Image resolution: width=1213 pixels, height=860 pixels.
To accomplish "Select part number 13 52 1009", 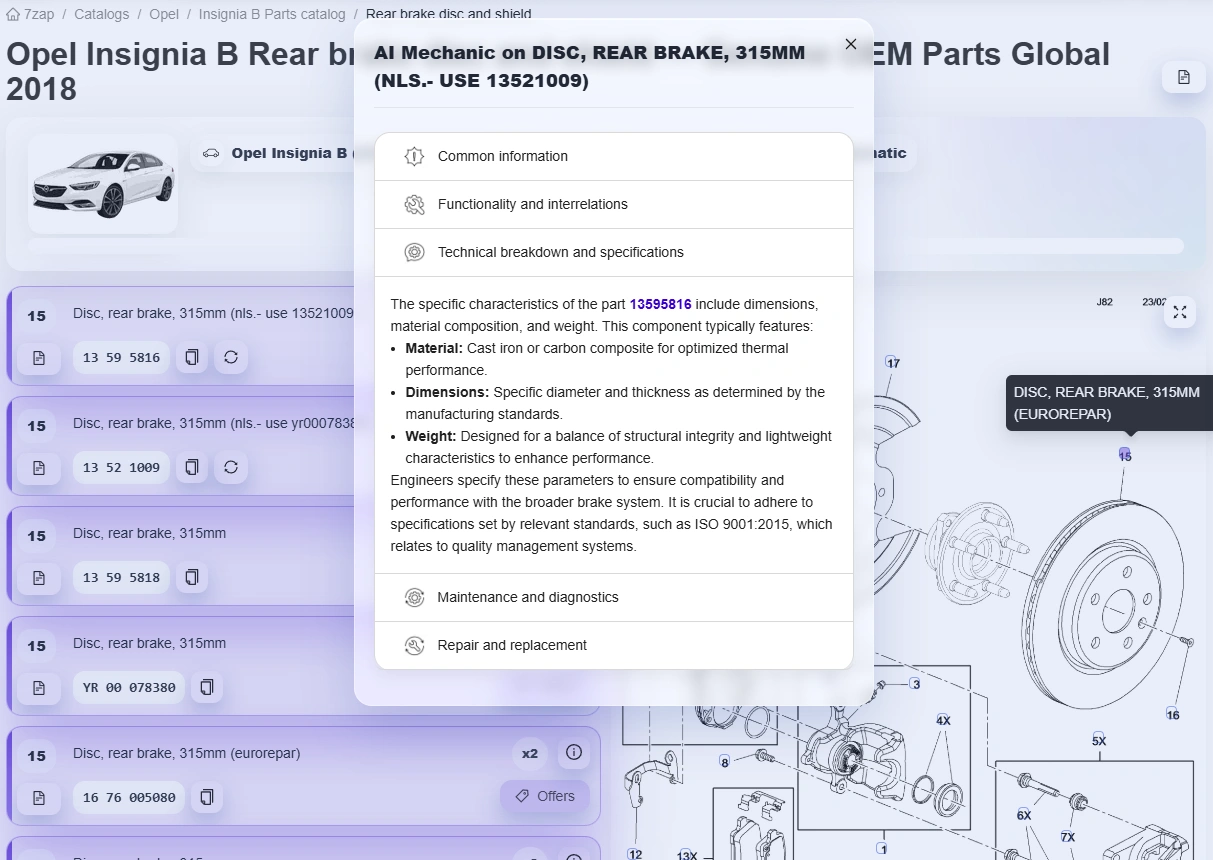I will [x=121, y=467].
